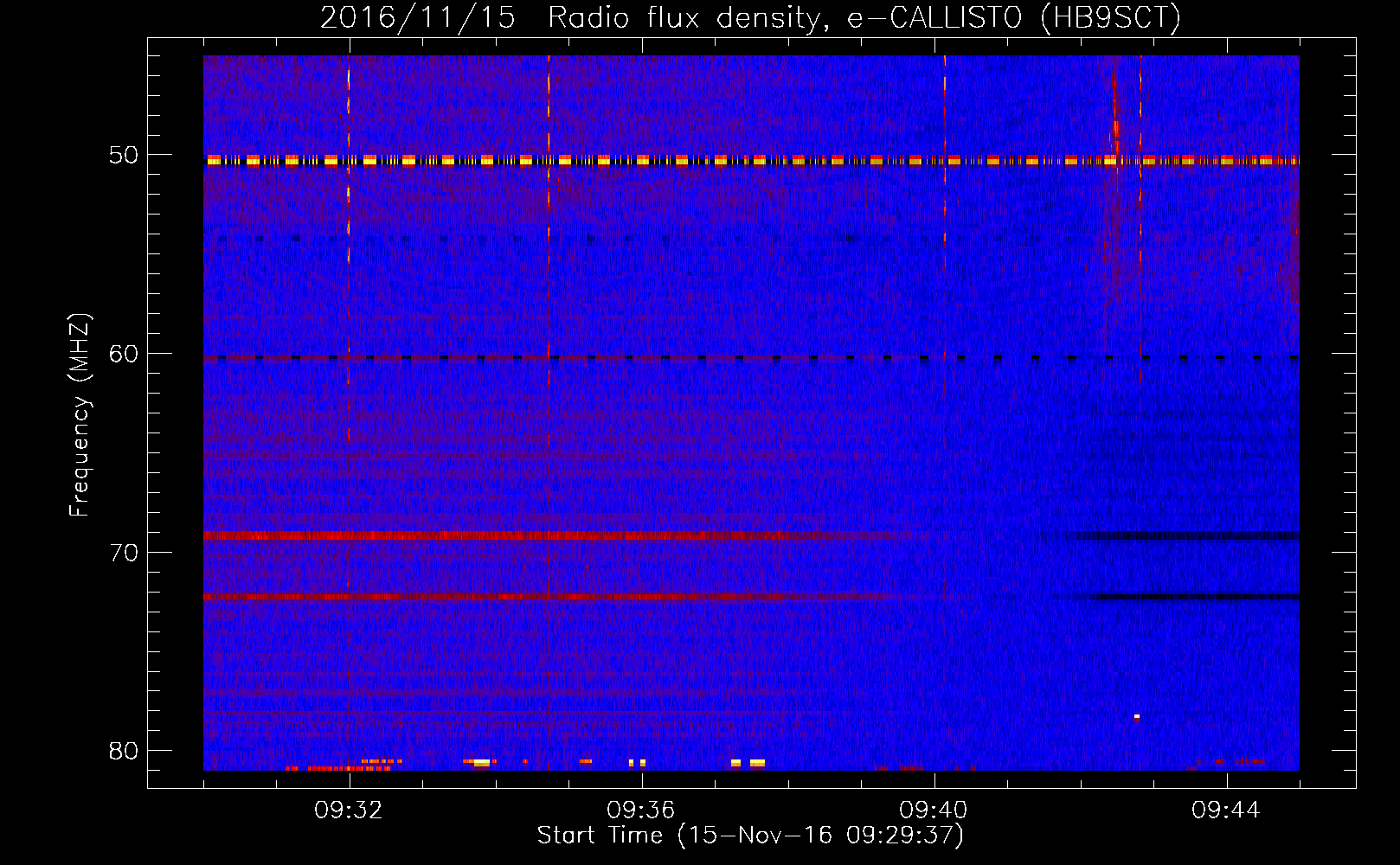Click the 50 frequency tick label

(125, 156)
